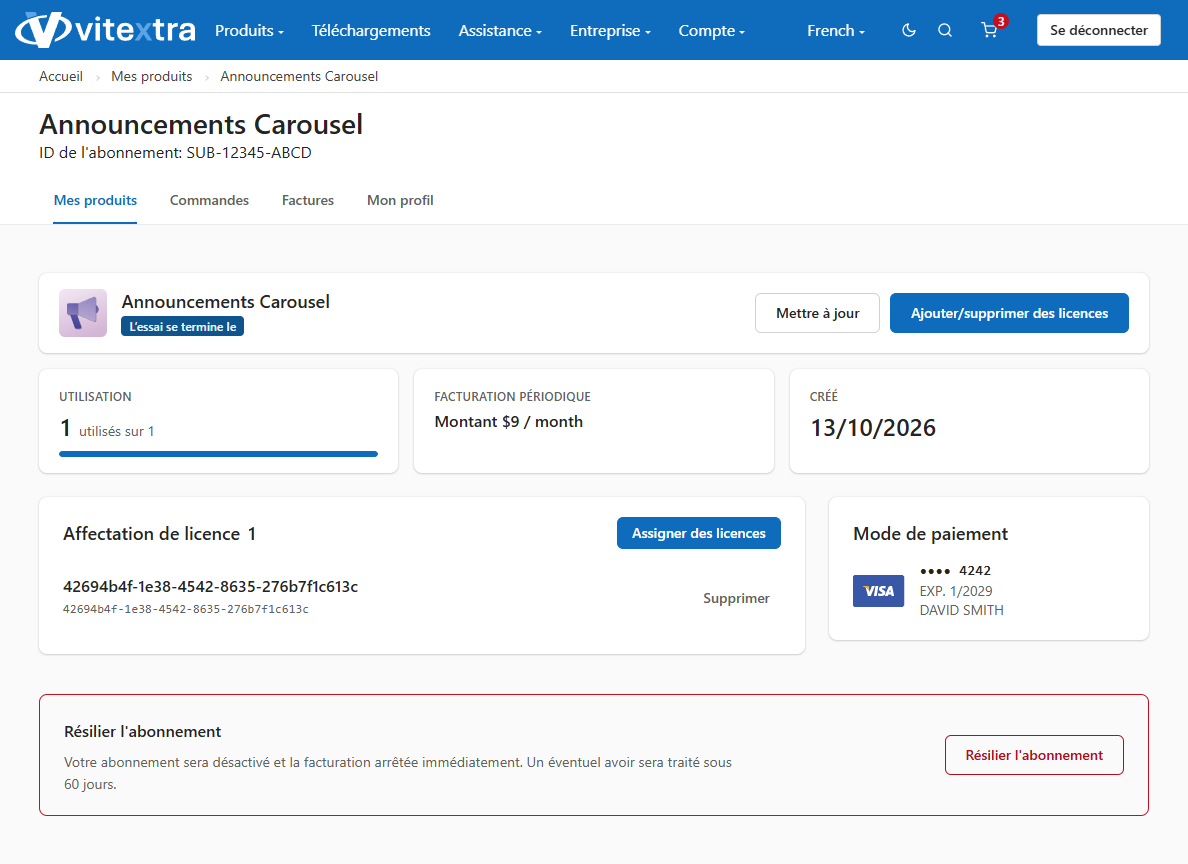Expand the Assistance dropdown
The height and width of the screenshot is (864, 1188).
[500, 30]
